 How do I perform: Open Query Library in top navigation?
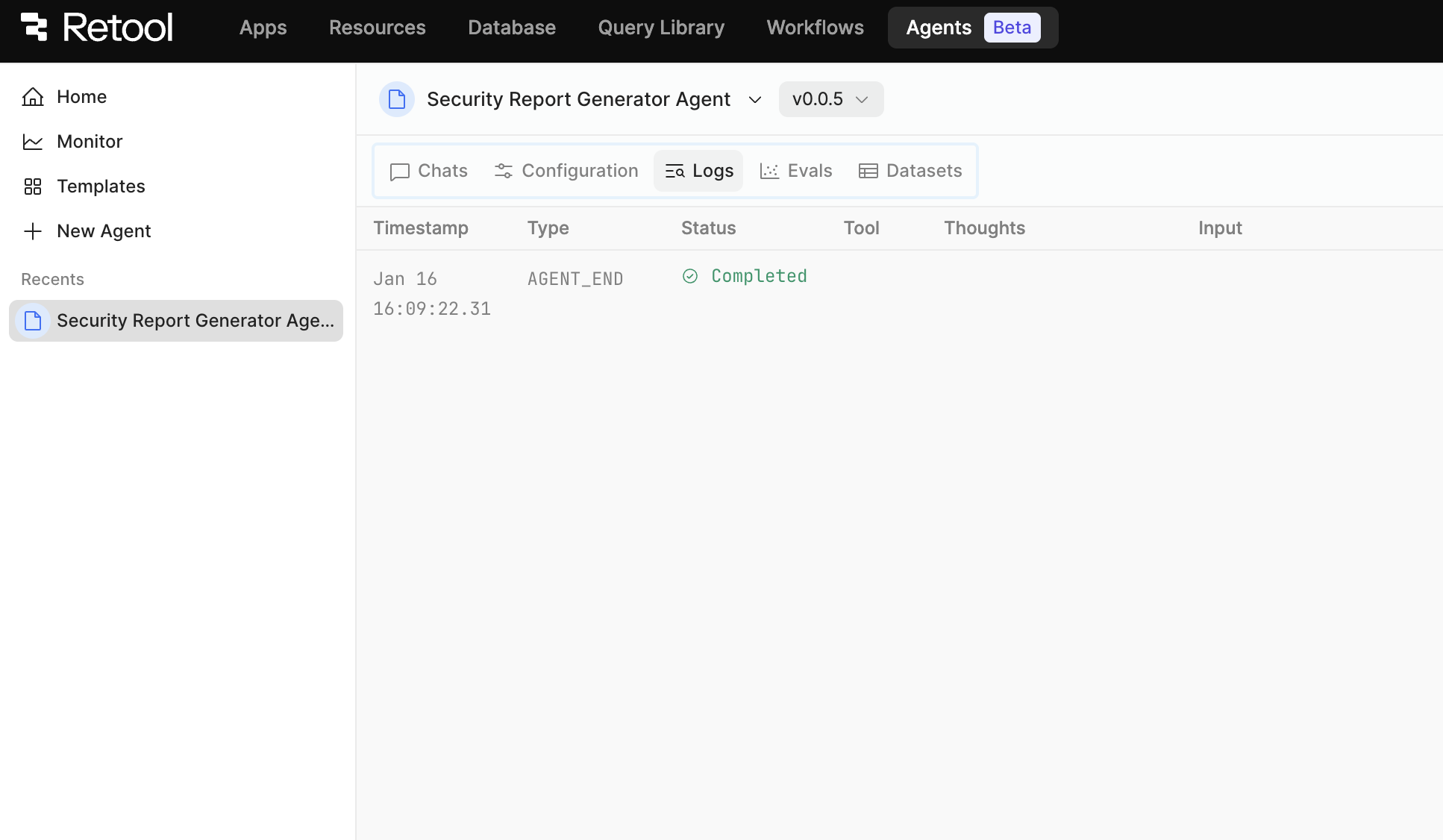pyautogui.click(x=661, y=28)
